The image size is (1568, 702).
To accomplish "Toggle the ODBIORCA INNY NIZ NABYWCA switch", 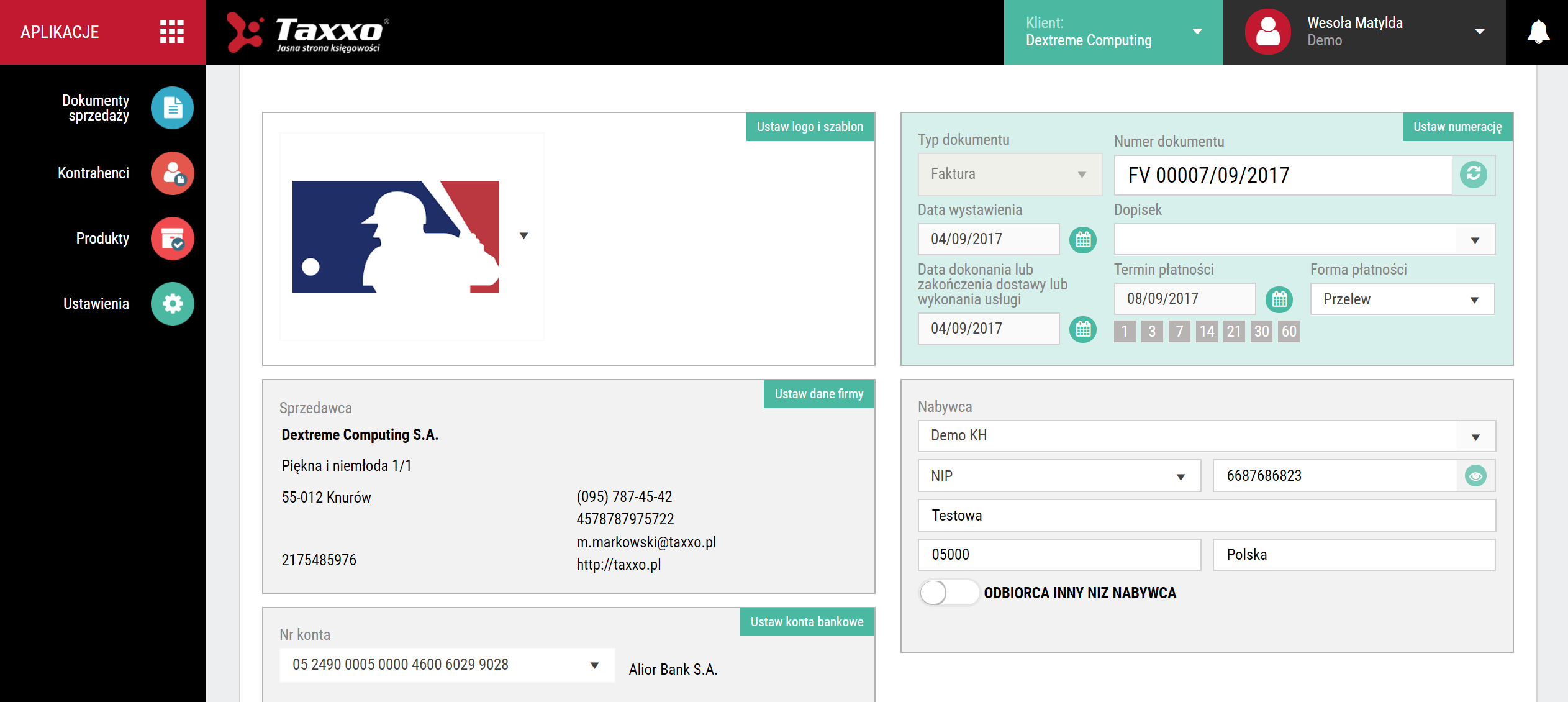I will pos(948,593).
